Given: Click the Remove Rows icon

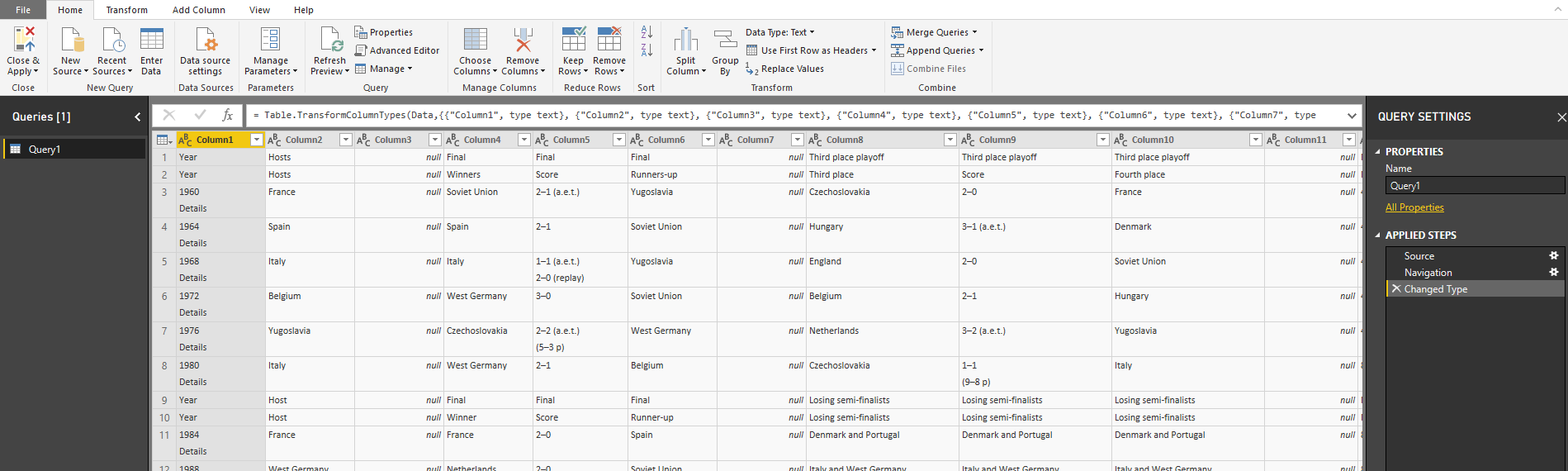Looking at the screenshot, I should point(609,39).
